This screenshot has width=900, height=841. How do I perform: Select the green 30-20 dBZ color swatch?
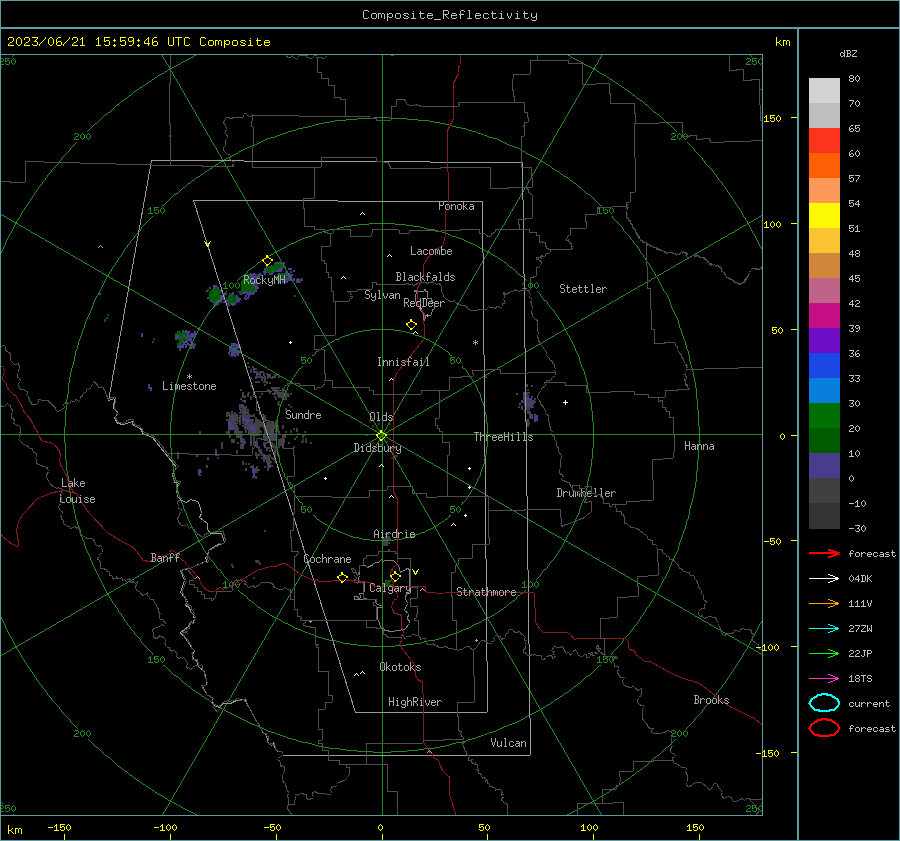pos(824,416)
